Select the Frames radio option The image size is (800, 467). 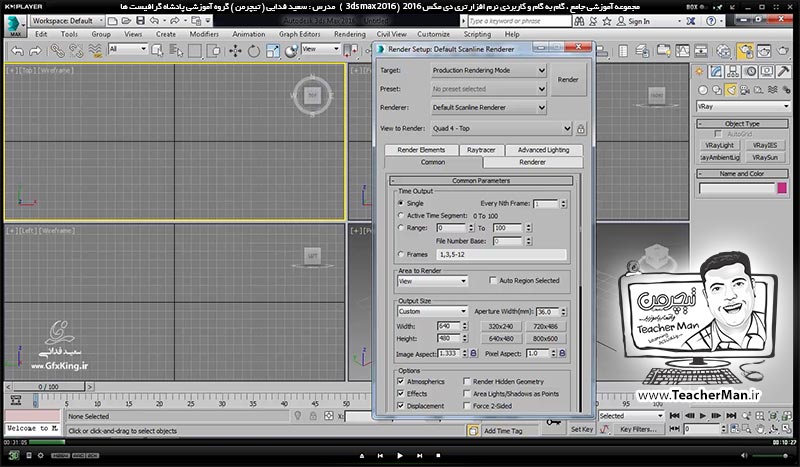pos(401,254)
